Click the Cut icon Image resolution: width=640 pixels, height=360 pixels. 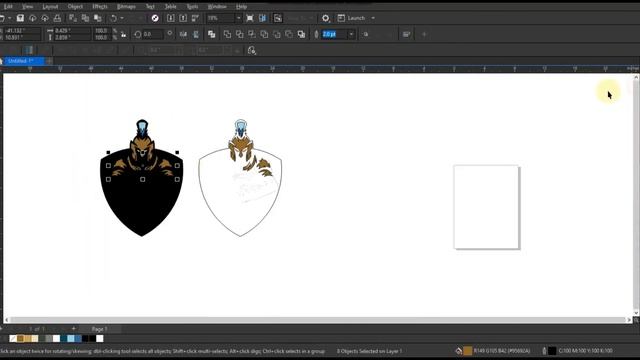coord(73,18)
